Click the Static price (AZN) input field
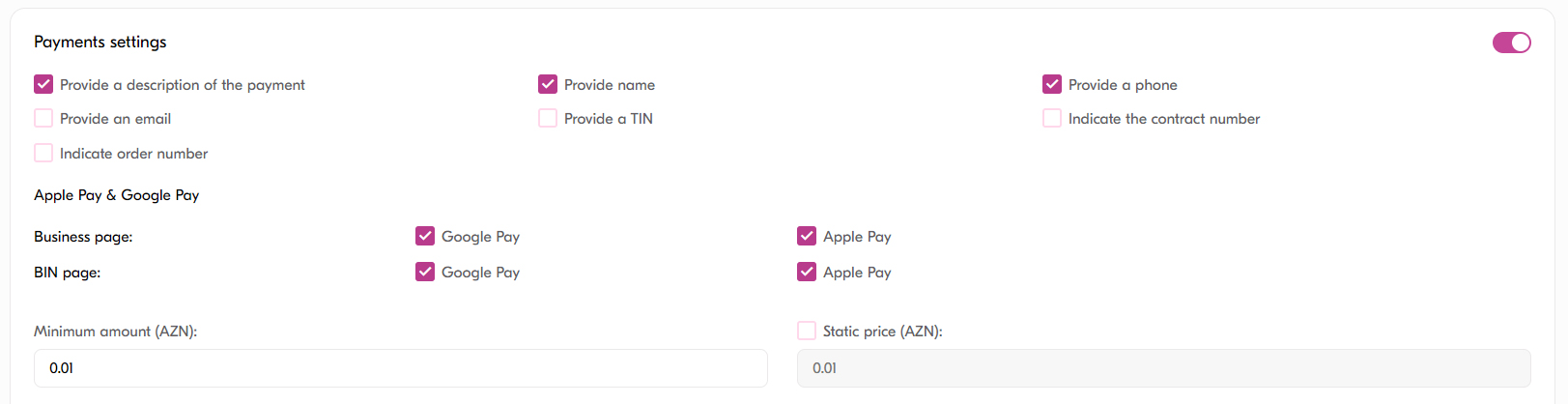The width and height of the screenshot is (1568, 404). (x=1163, y=368)
